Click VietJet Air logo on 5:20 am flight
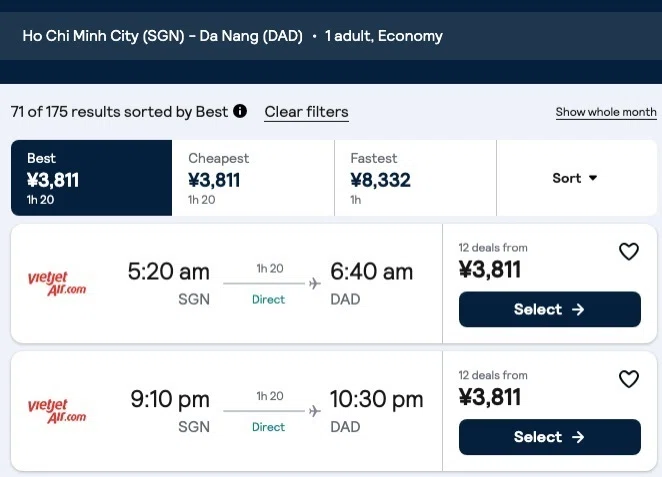The height and width of the screenshot is (477, 662). pos(57,283)
